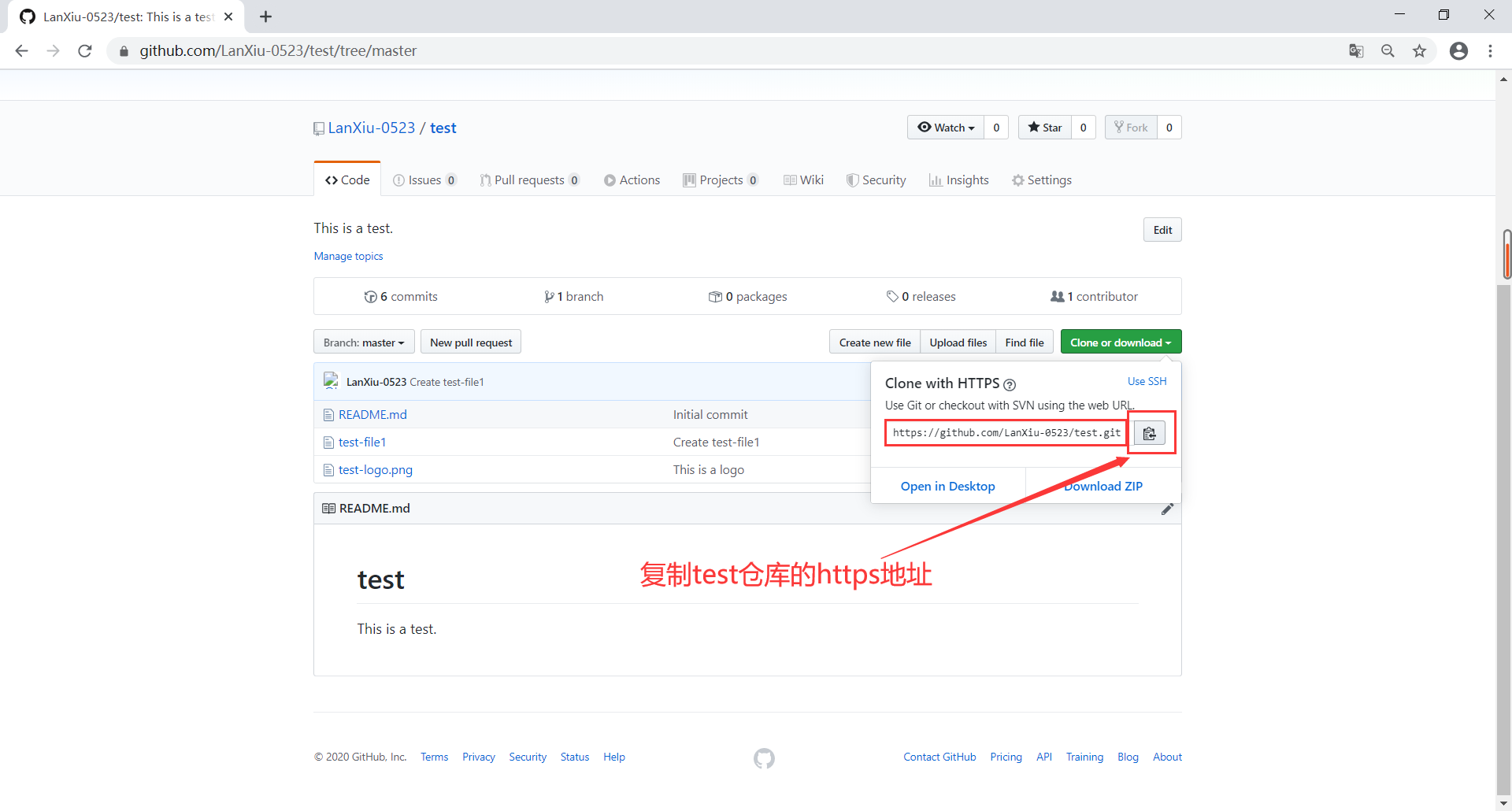1512x811 pixels.
Task: Click the GitHub octocat logo in the footer
Action: [x=763, y=757]
